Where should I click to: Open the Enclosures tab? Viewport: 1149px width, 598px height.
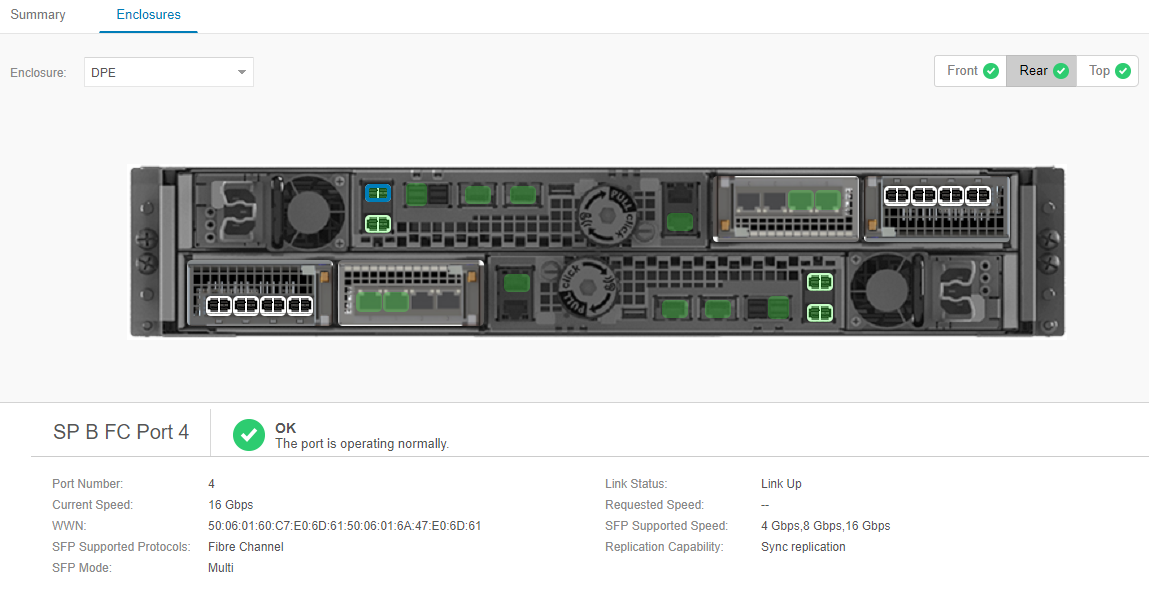pos(149,15)
